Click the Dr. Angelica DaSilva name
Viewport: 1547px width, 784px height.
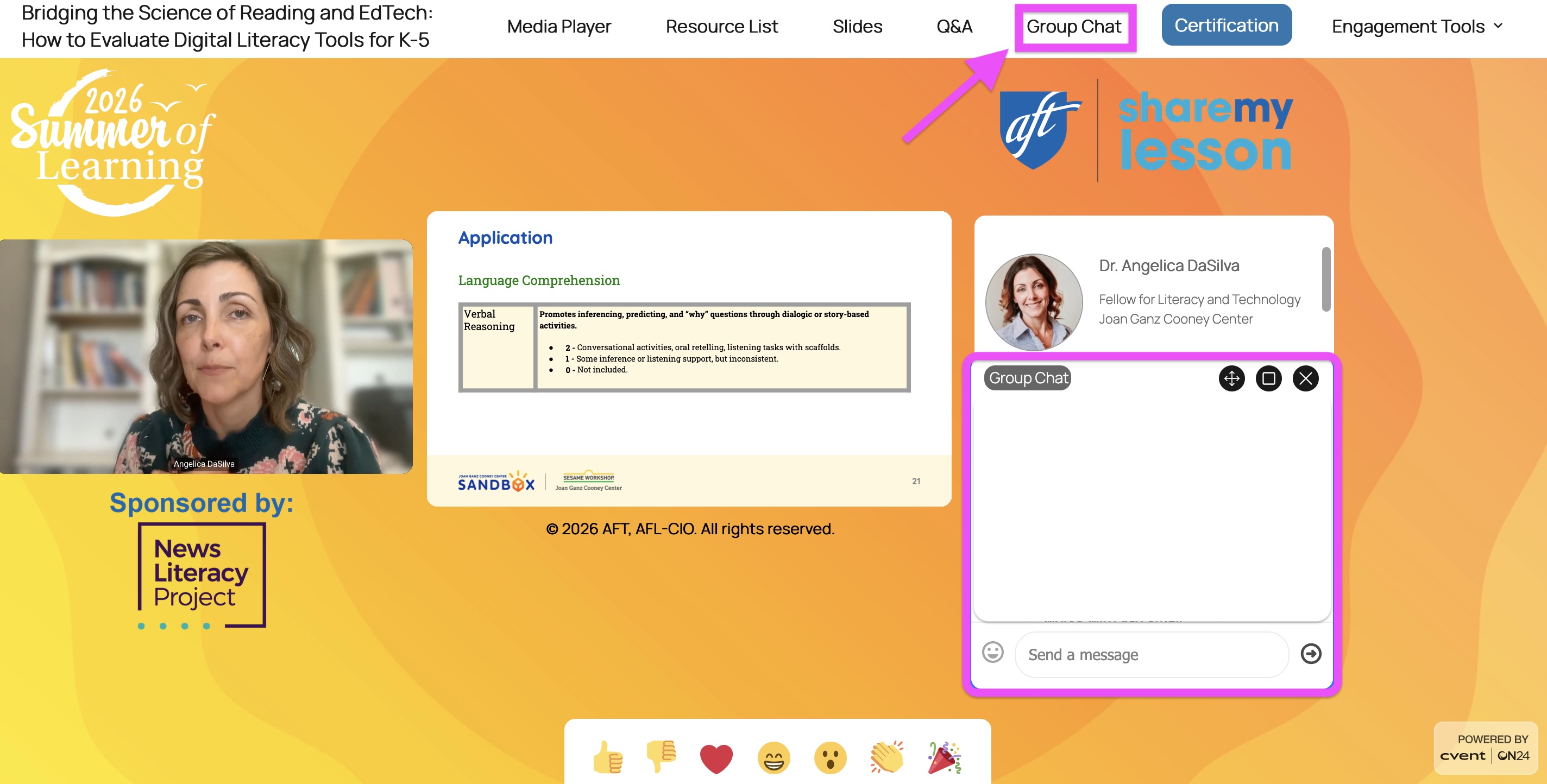coord(1168,265)
